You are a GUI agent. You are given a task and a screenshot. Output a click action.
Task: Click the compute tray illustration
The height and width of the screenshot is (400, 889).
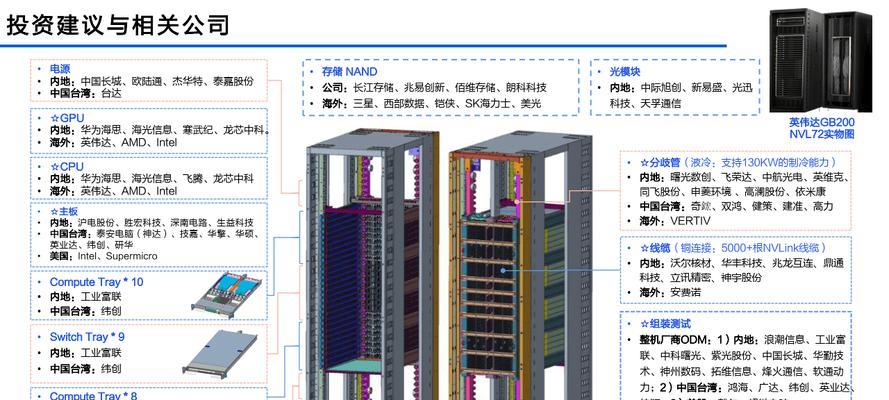coord(226,294)
